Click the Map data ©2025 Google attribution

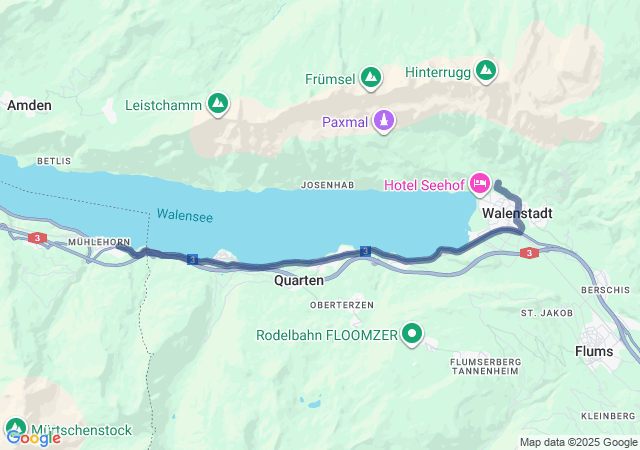tap(578, 442)
